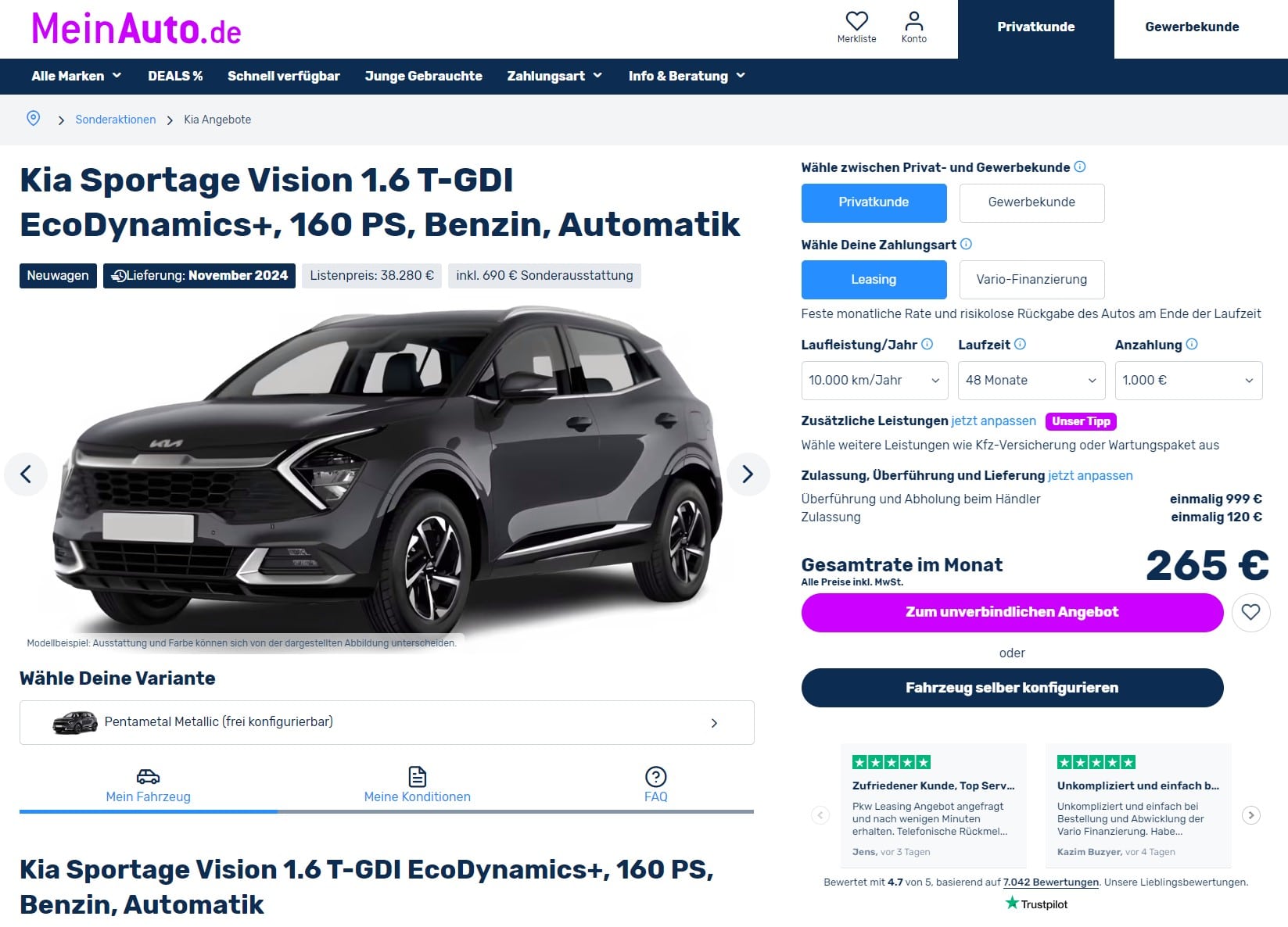Click jetzt anpassen next to Zulassung, Überführung
The width and height of the screenshot is (1288, 927).
[1090, 475]
